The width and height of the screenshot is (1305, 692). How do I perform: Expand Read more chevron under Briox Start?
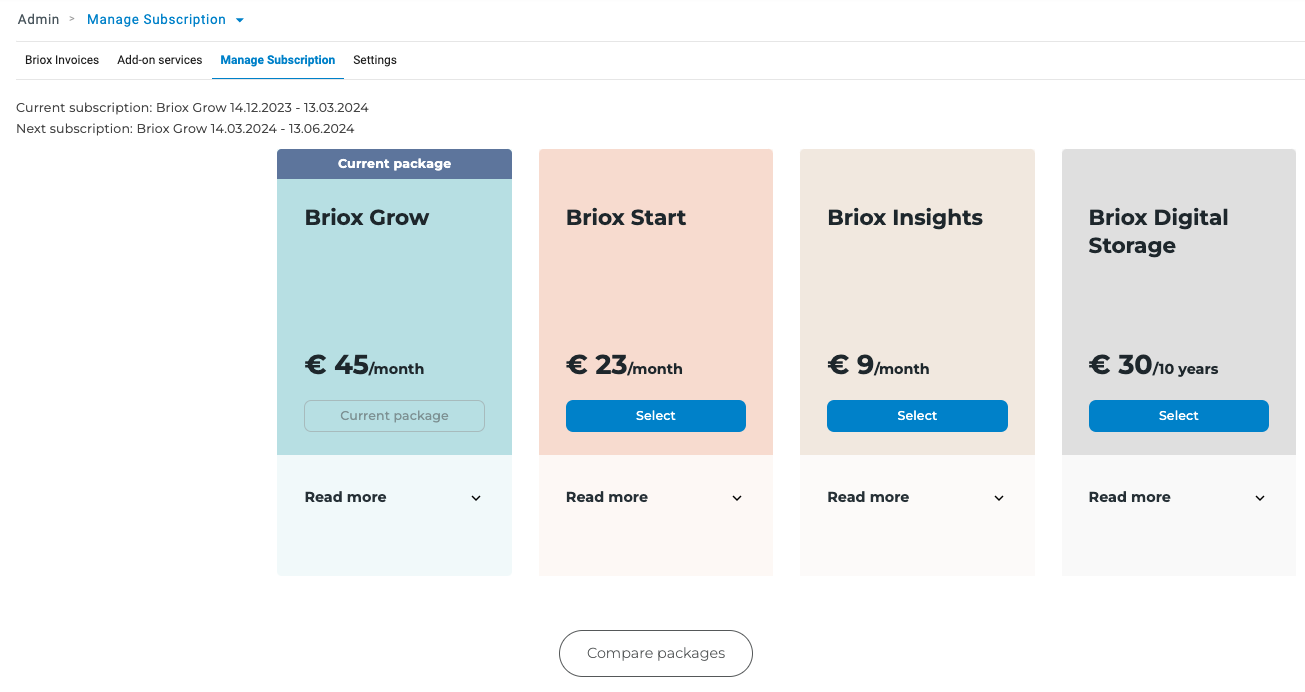[737, 498]
